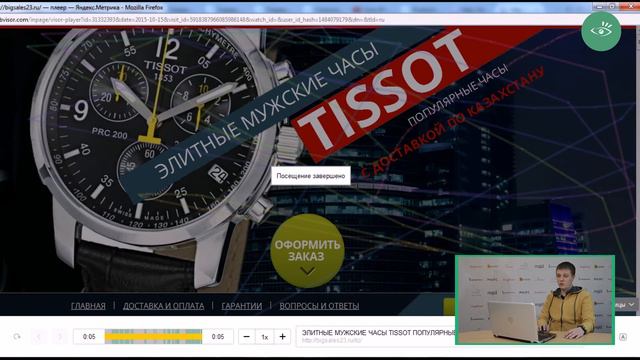Open the ГАРАНТИИ navigation link
The height and width of the screenshot is (360, 640).
(x=242, y=306)
